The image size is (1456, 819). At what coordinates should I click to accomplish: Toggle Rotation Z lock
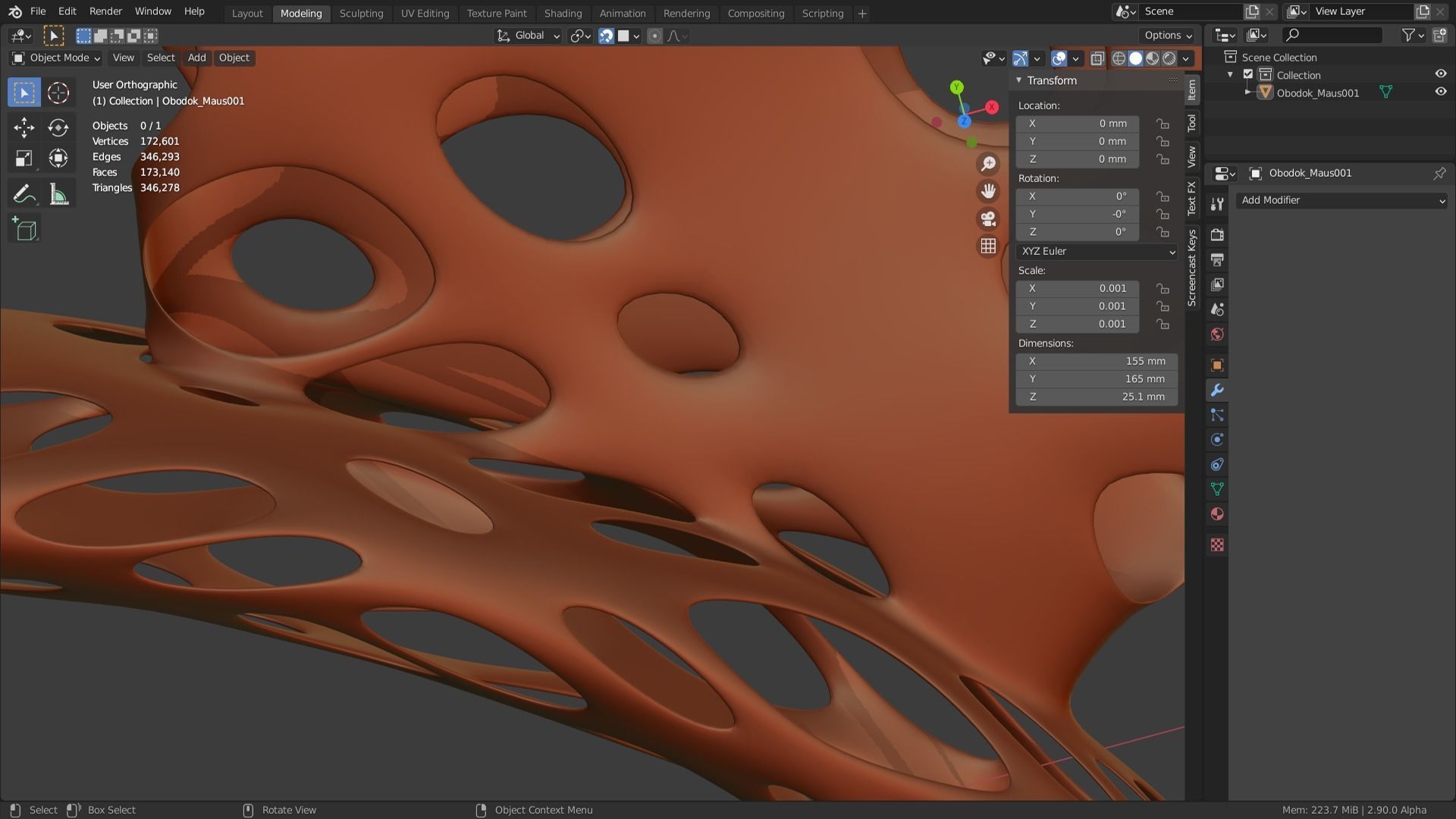[1163, 232]
